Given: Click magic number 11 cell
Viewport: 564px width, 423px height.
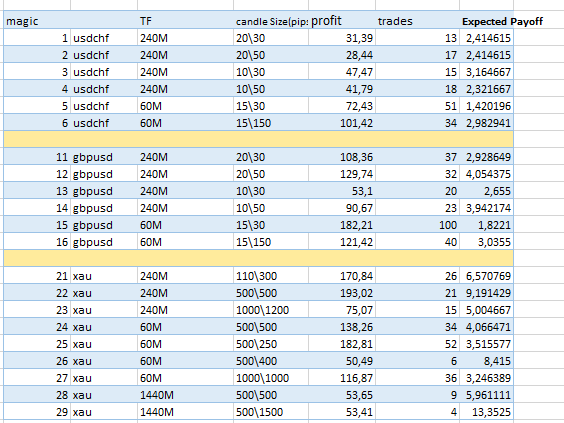Looking at the screenshot, I should [x=37, y=157].
